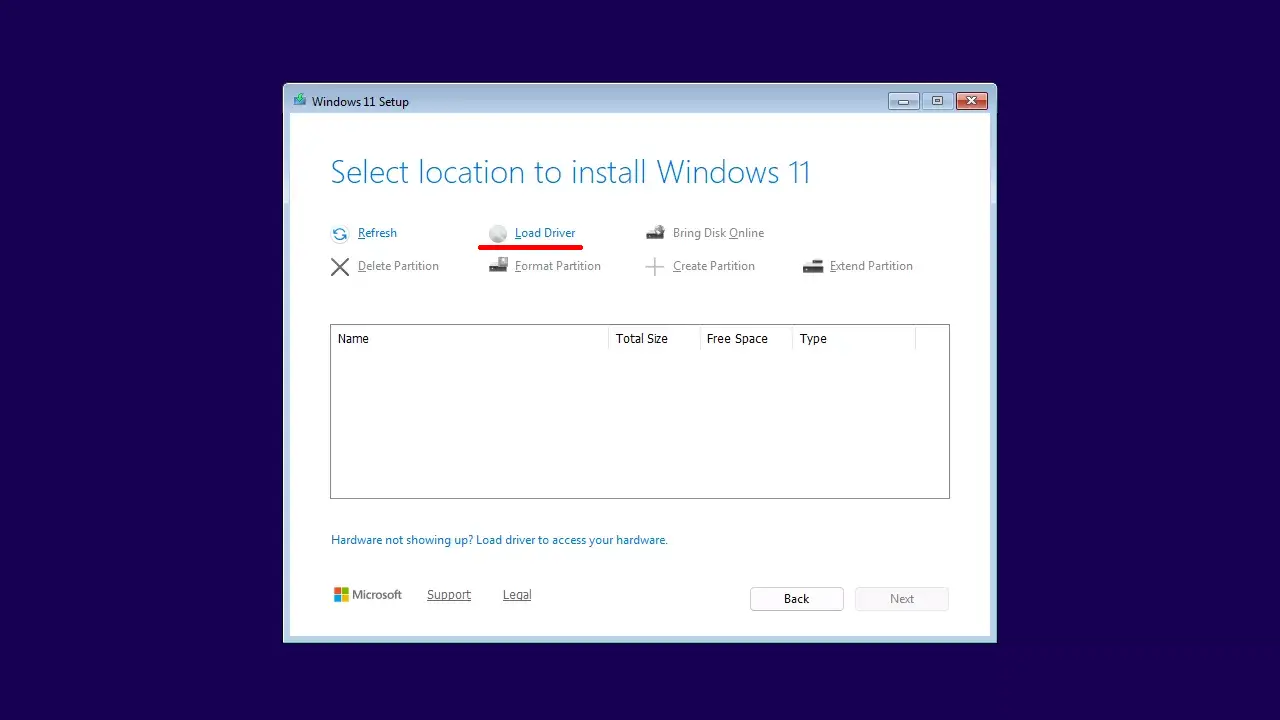Minimize the Windows 11 Setup window
The image size is (1280, 720).
904,101
